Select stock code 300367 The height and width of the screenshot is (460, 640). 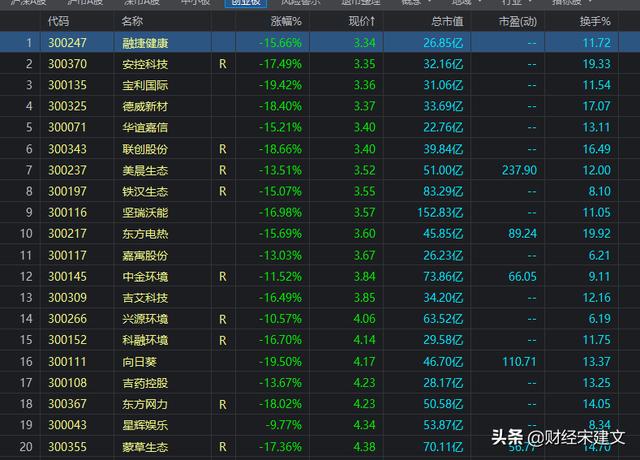pos(67,404)
